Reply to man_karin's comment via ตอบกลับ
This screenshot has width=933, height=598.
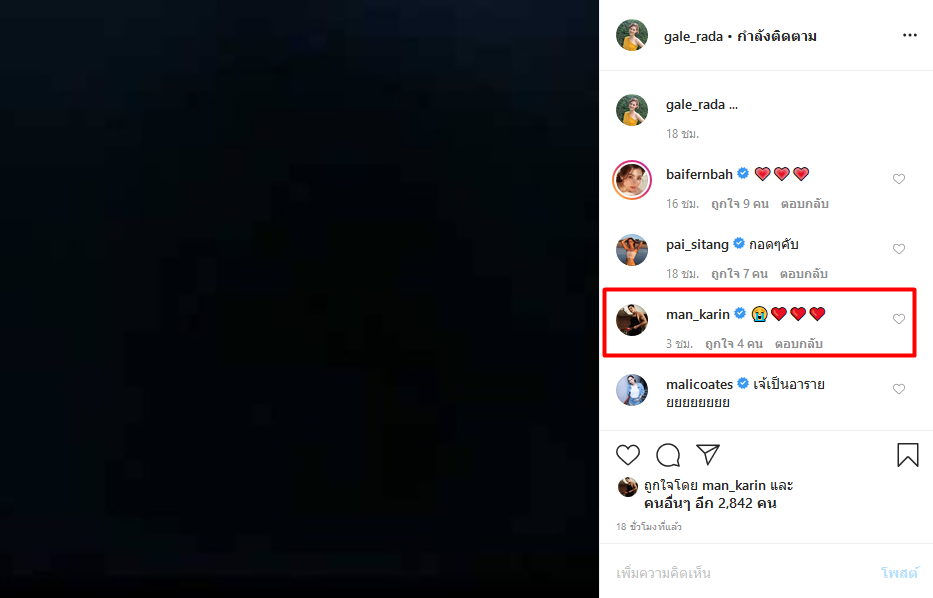pyautogui.click(x=799, y=344)
